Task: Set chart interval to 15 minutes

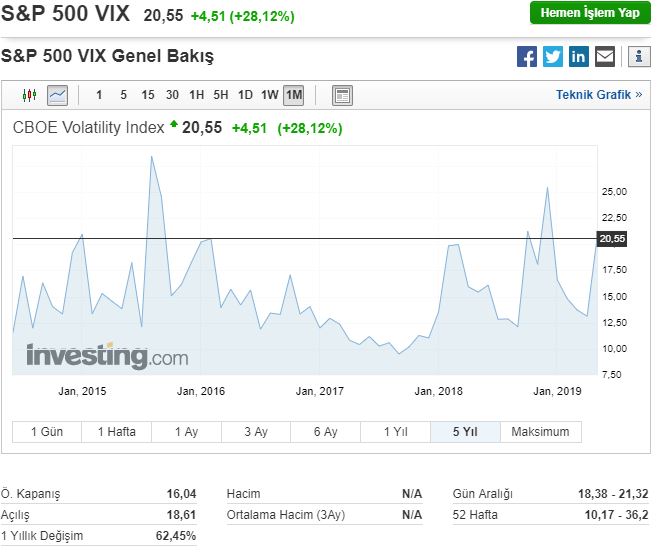Action: tap(148, 95)
